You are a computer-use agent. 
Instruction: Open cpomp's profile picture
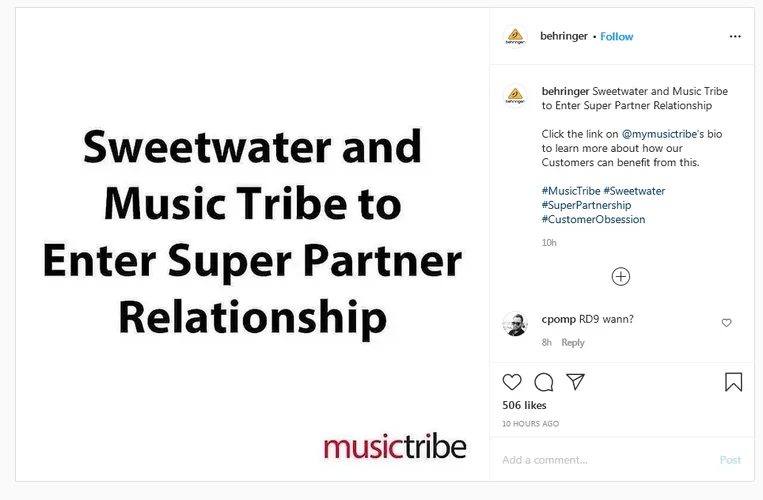coord(515,325)
